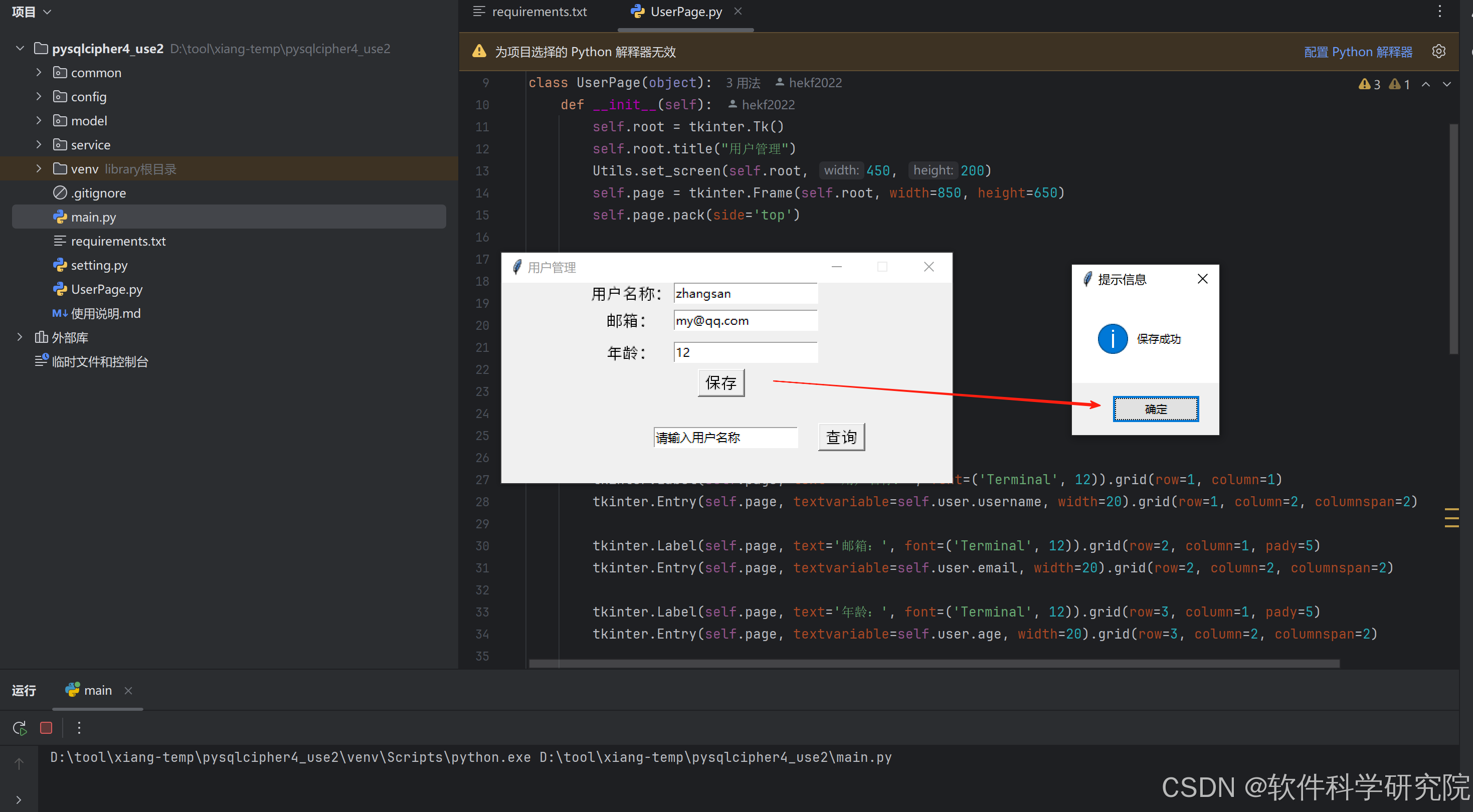The image size is (1473, 812).
Task: Close the 用户管理 window
Action: point(929,267)
